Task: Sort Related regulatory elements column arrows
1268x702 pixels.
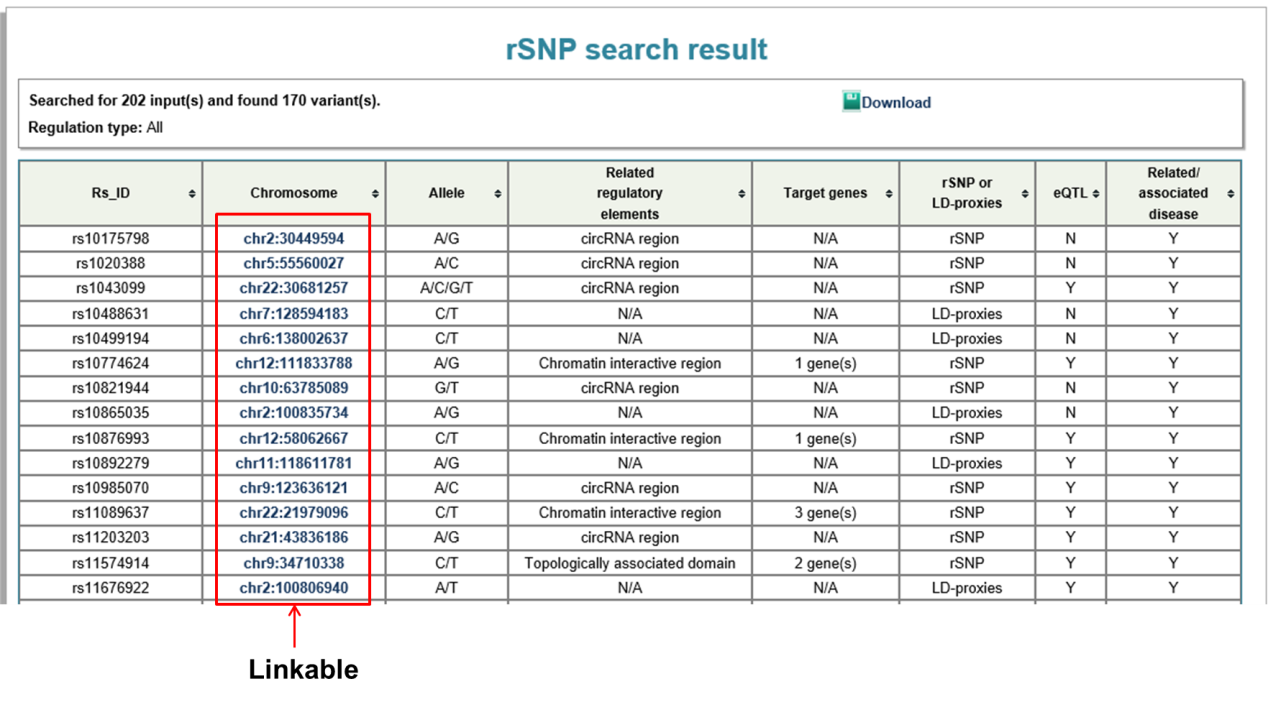Action: tap(742, 194)
